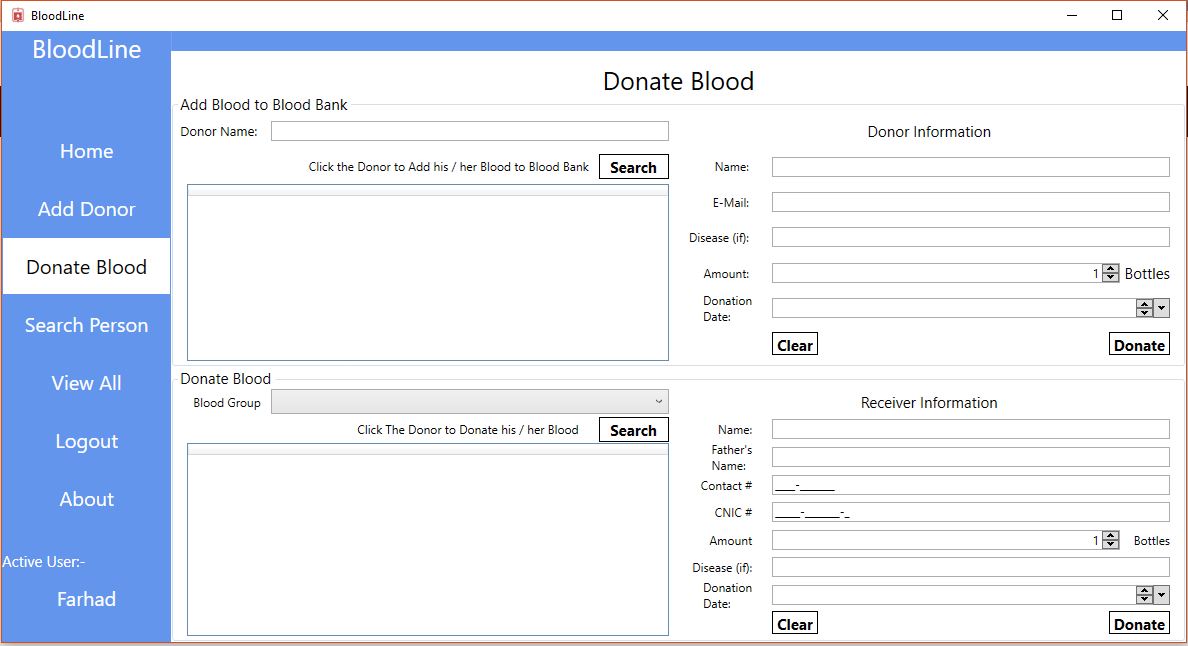Clear the Receiver Information form
Viewport: 1188px width, 646px height.
(794, 622)
